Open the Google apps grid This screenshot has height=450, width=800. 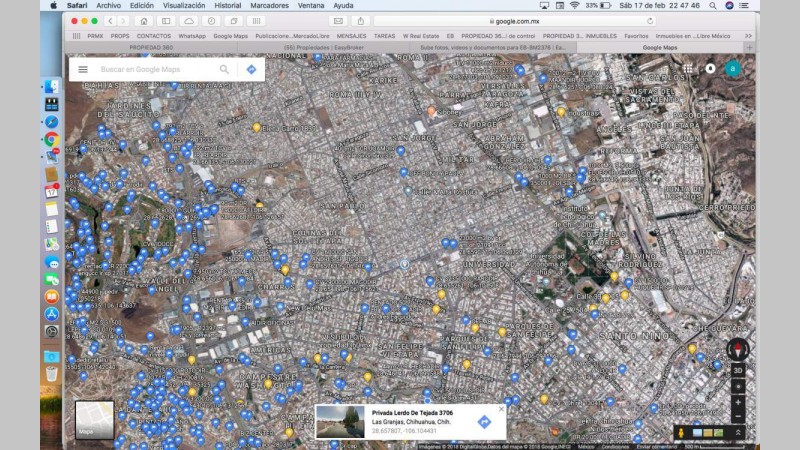(x=688, y=69)
